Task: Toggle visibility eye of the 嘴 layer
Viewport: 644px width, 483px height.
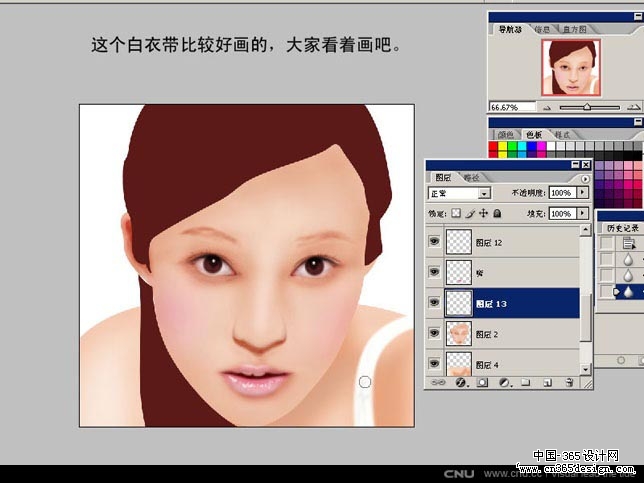Action: pyautogui.click(x=434, y=271)
